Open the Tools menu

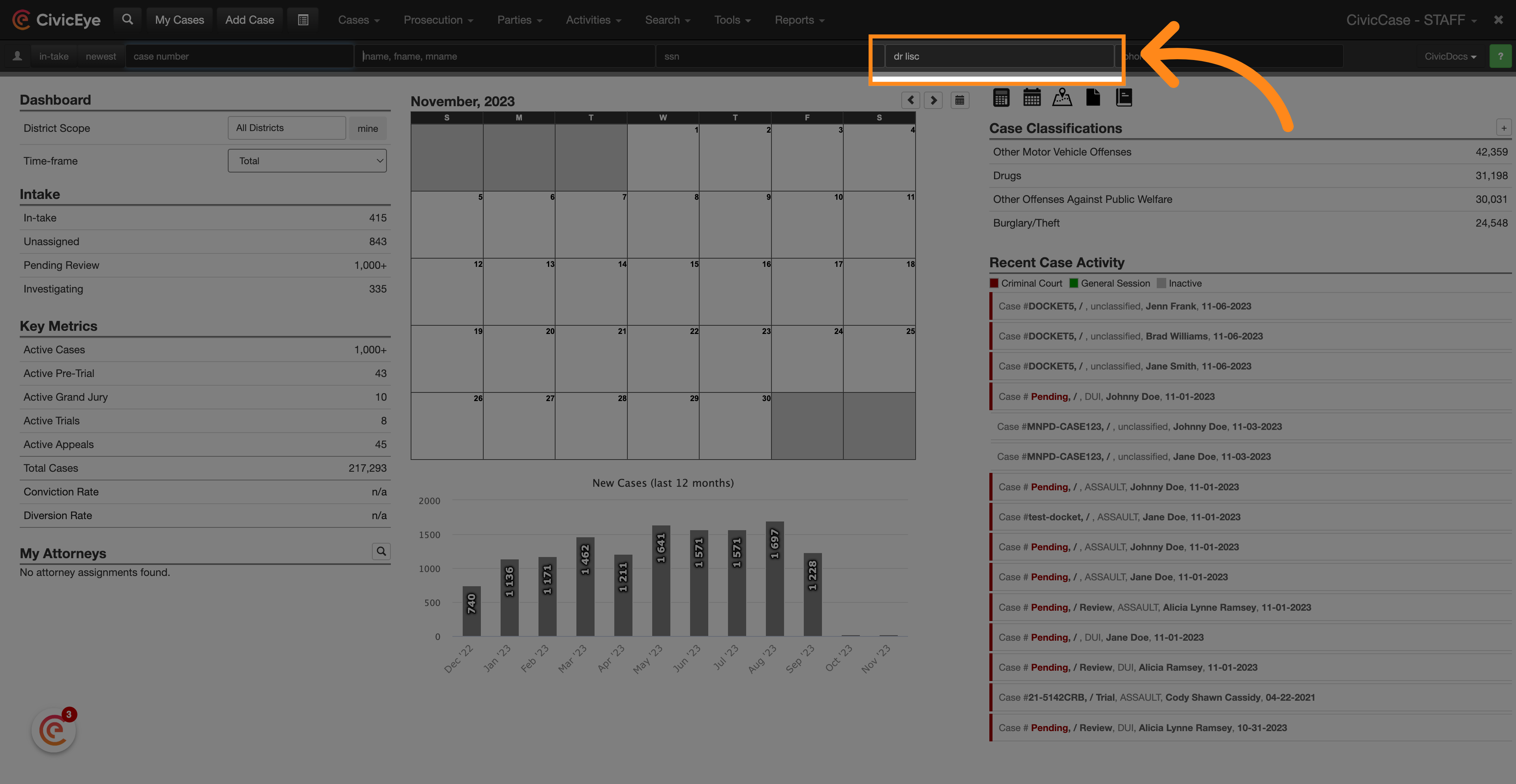tap(732, 20)
